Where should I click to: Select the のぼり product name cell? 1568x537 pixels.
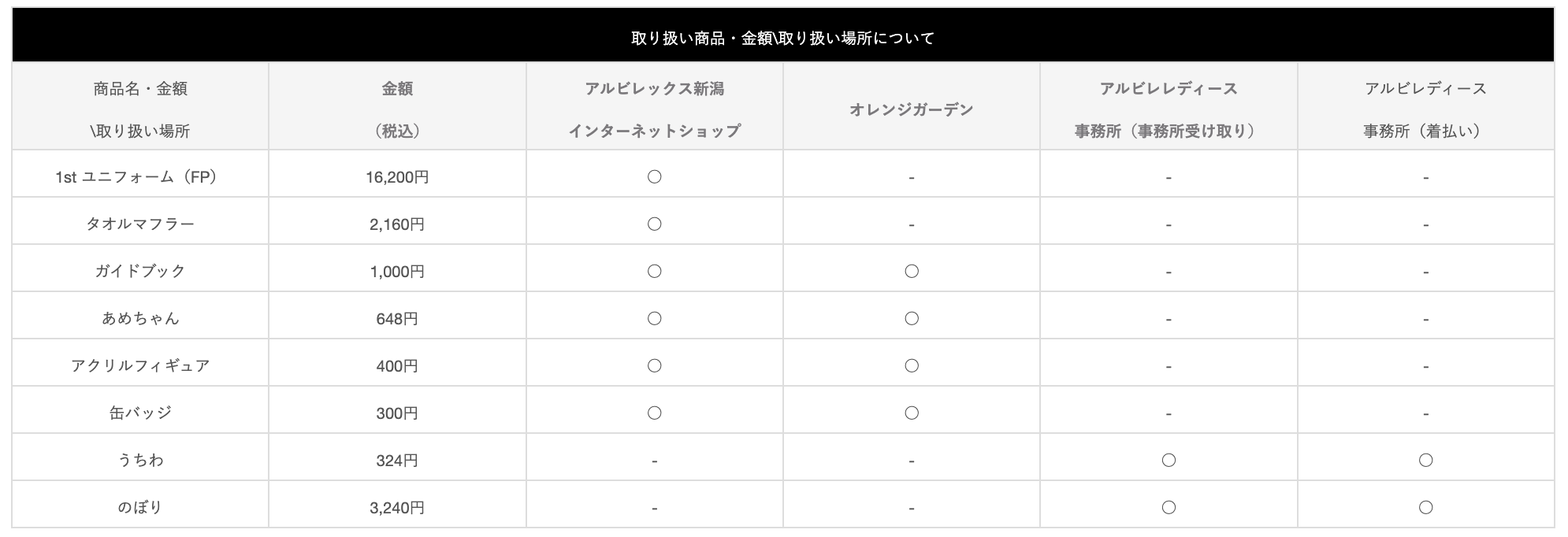click(x=140, y=507)
